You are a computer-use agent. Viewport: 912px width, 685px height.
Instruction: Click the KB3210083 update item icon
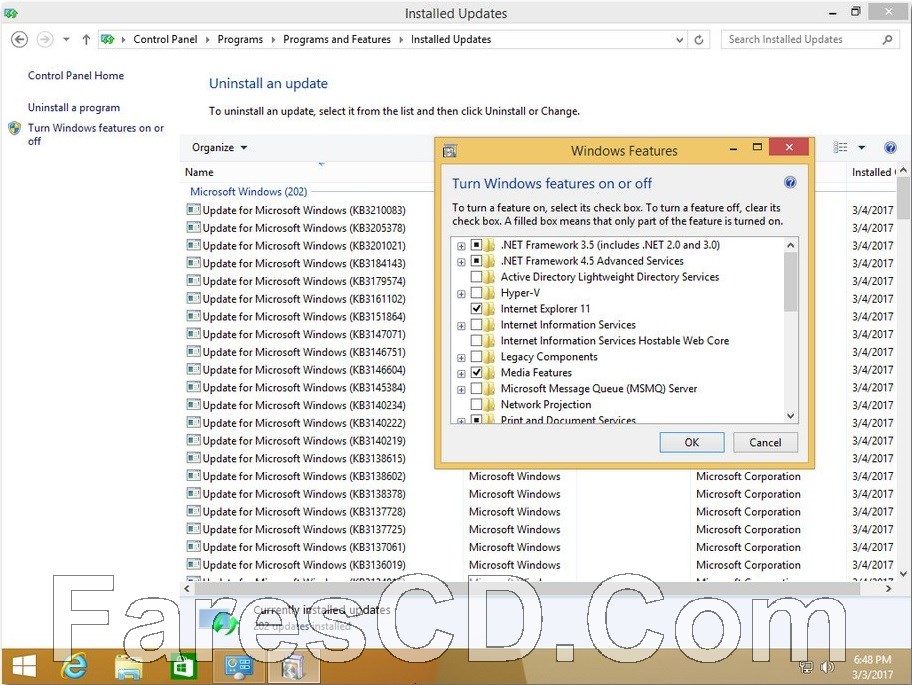click(x=193, y=209)
